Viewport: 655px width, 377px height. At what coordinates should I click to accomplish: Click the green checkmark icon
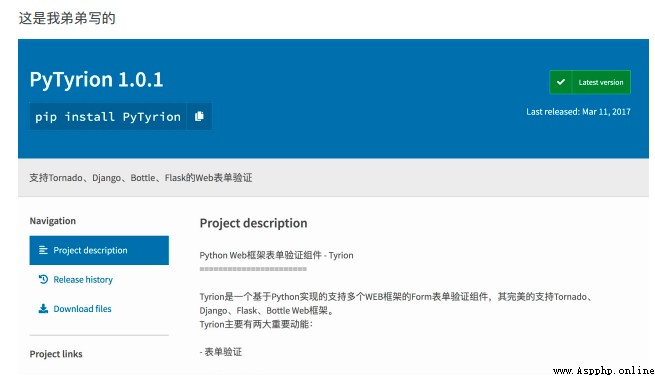coord(561,82)
